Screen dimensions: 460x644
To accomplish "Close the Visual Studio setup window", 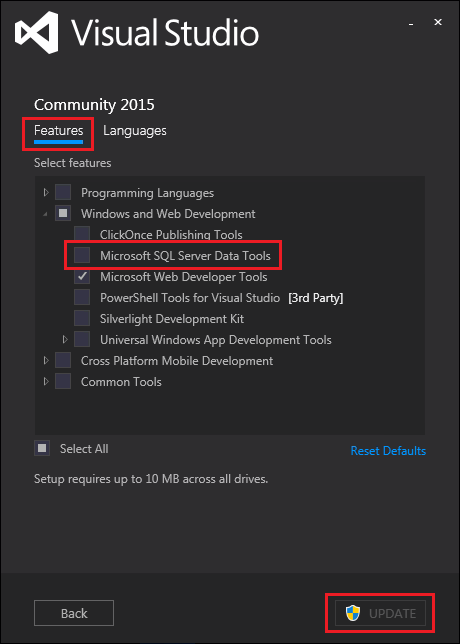I will (x=438, y=22).
